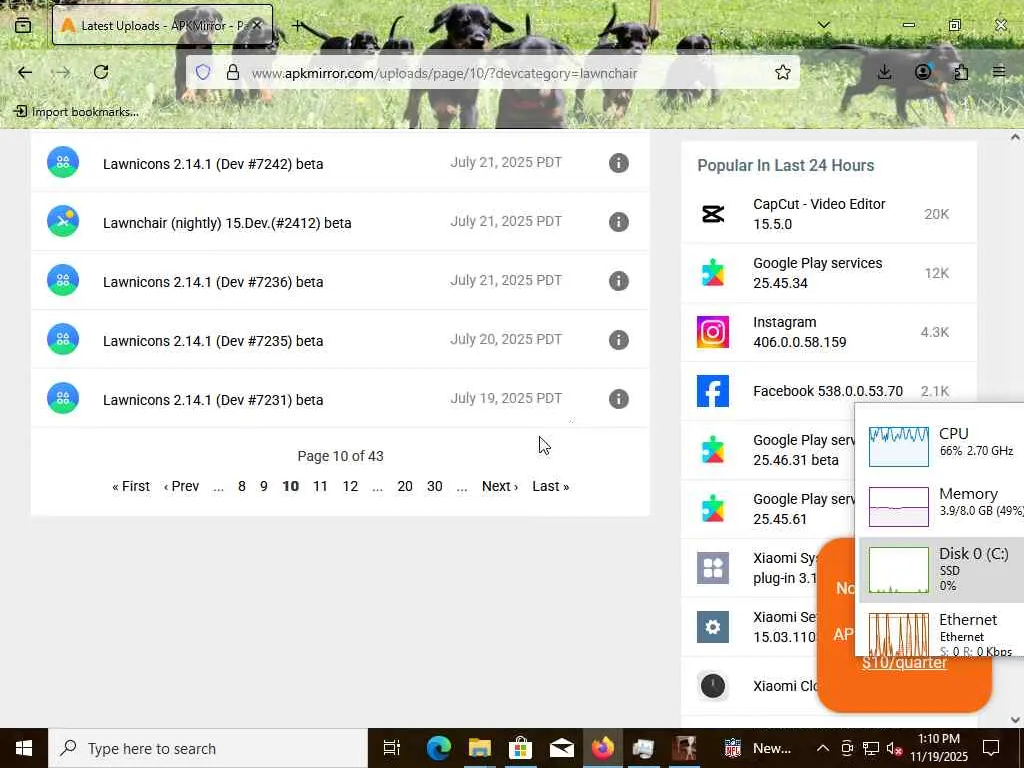Open Lawnicons 2.14.1 (Dev #7235) beta link
This screenshot has width=1024, height=768.
pyautogui.click(x=213, y=340)
